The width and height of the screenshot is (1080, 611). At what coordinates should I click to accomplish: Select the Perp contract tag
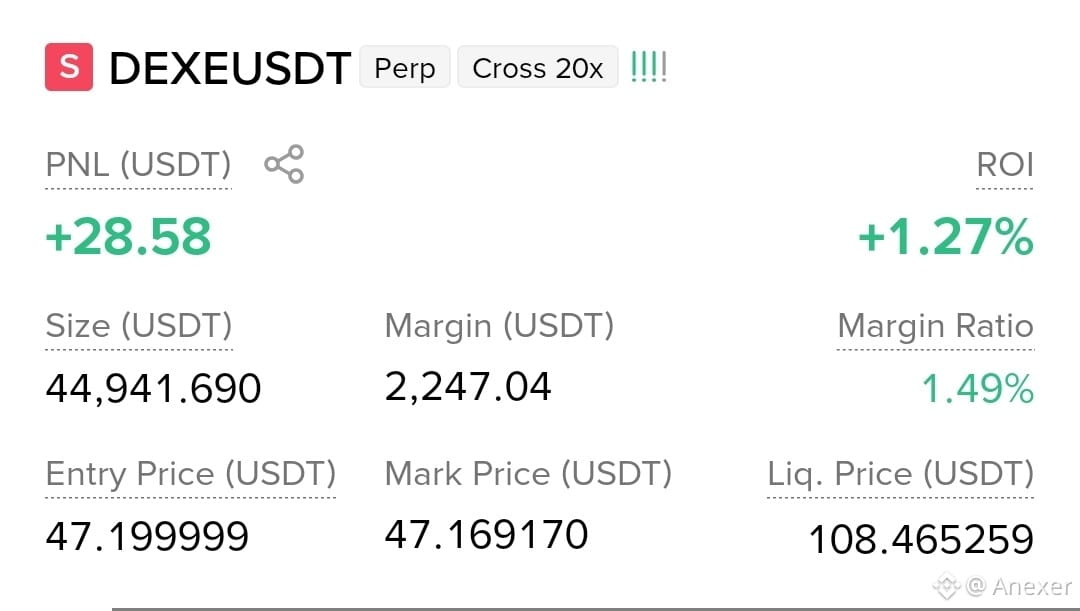[x=405, y=67]
